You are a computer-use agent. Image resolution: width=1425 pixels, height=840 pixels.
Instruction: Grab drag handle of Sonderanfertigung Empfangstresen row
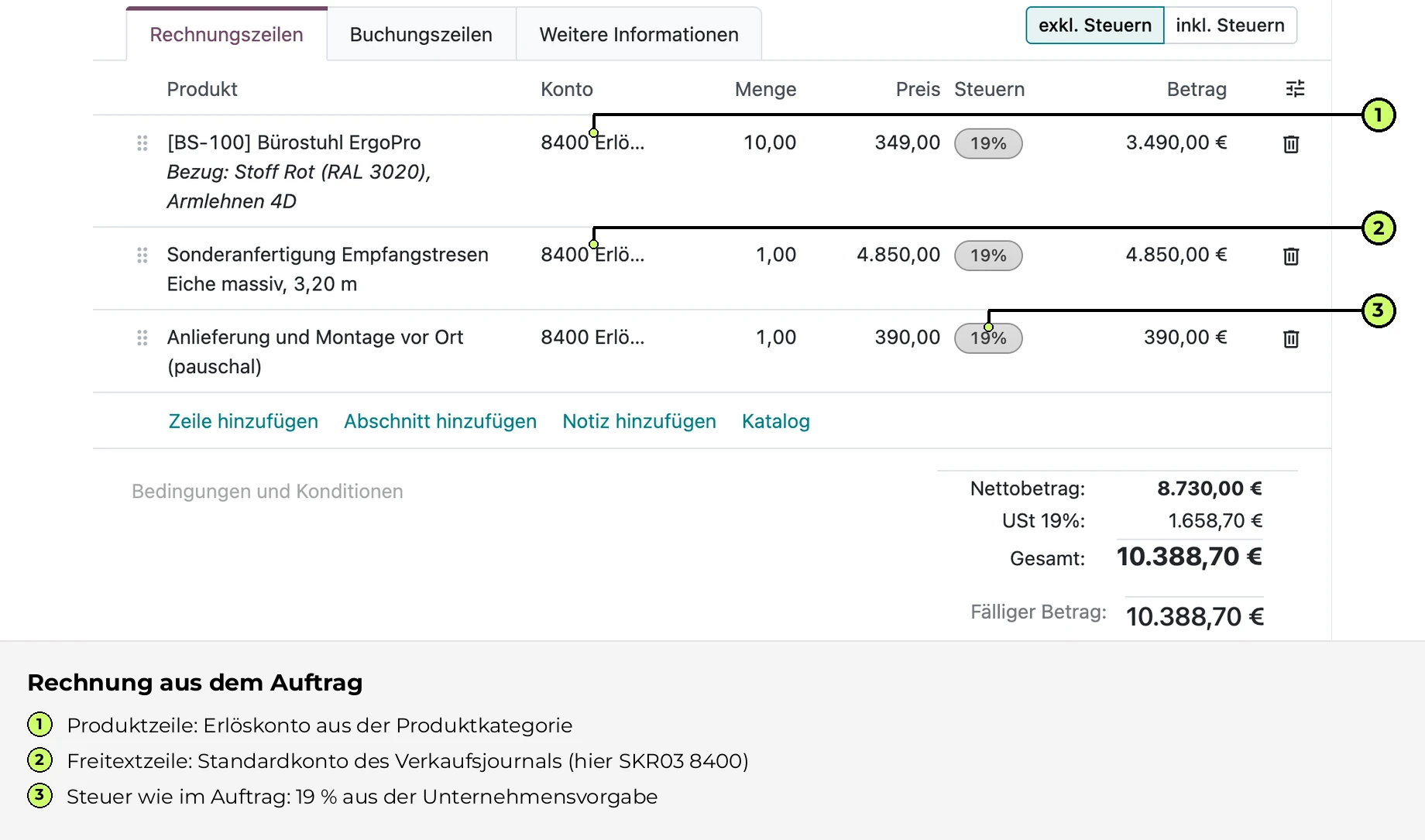tap(142, 255)
